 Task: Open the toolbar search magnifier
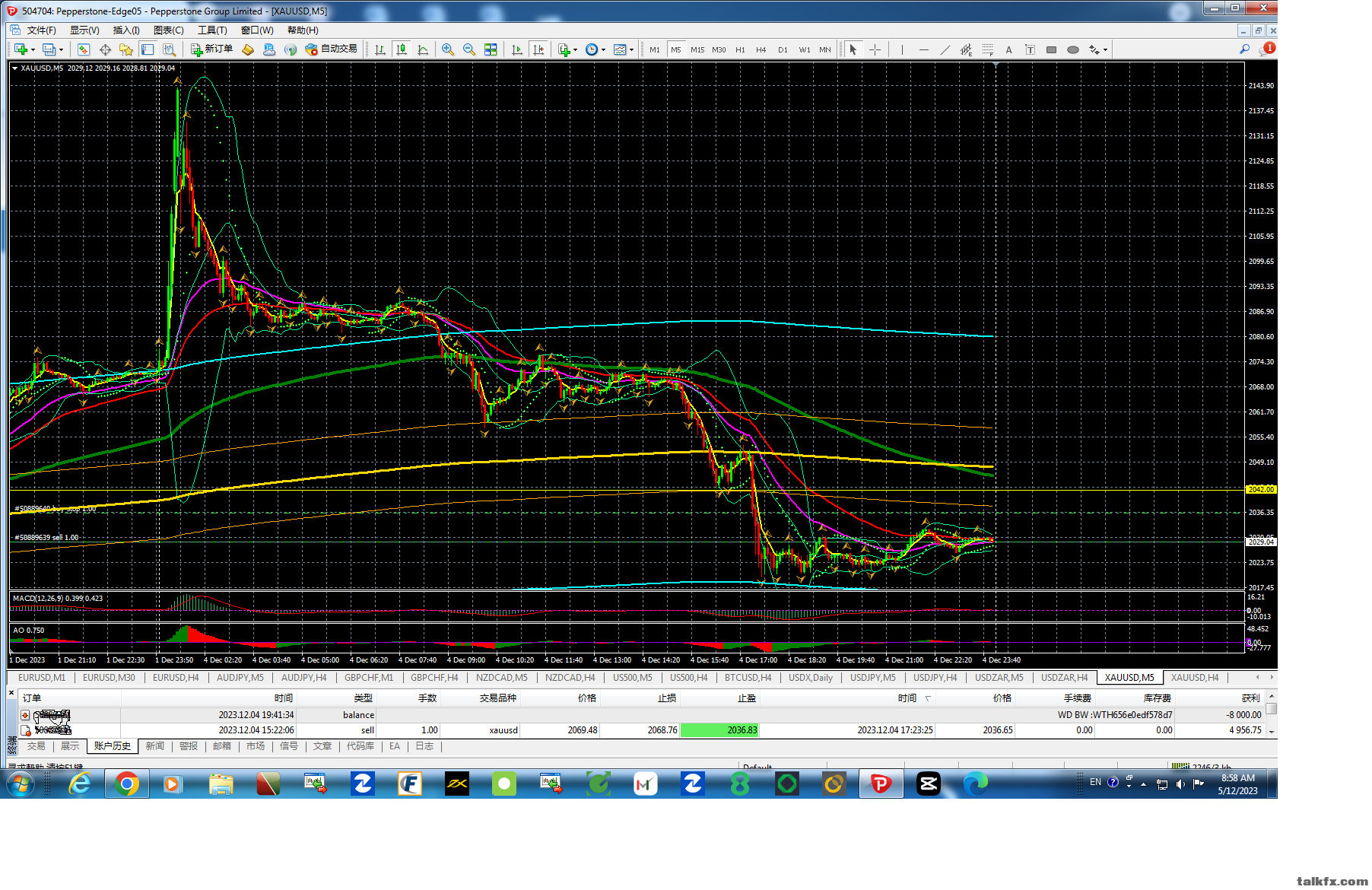pyautogui.click(x=1244, y=49)
